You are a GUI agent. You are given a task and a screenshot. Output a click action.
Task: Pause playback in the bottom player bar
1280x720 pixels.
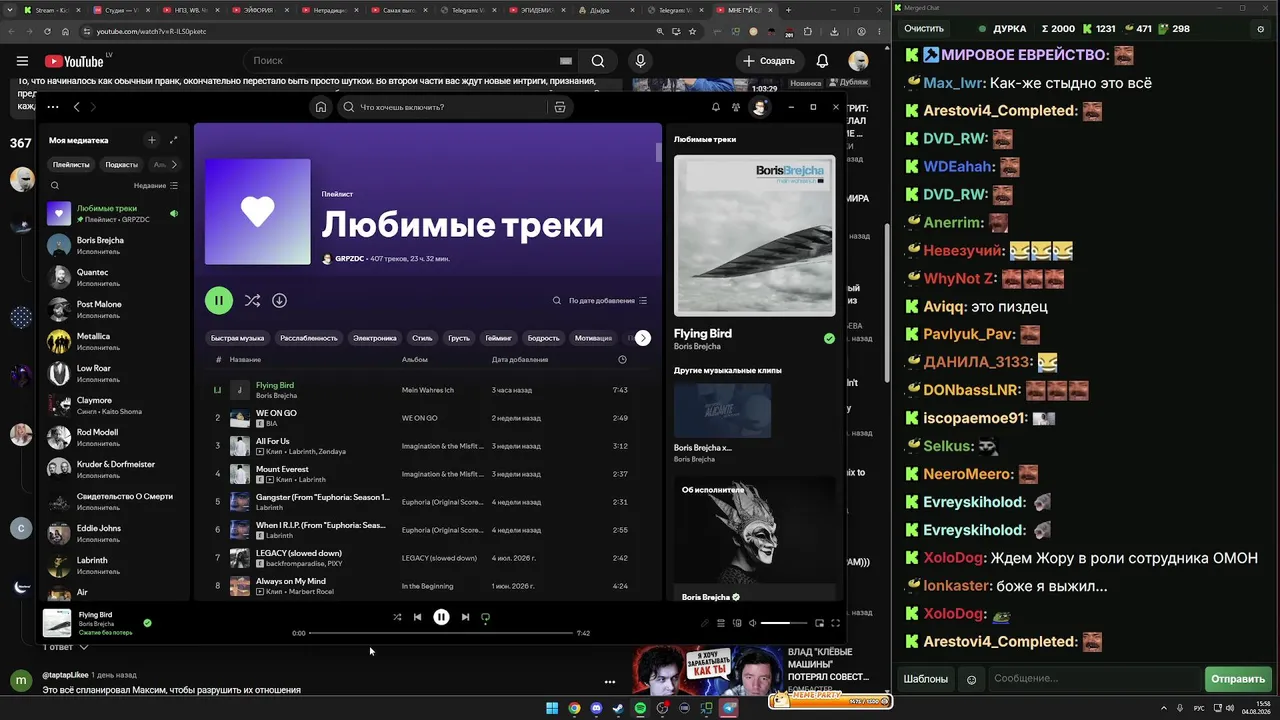(441, 617)
